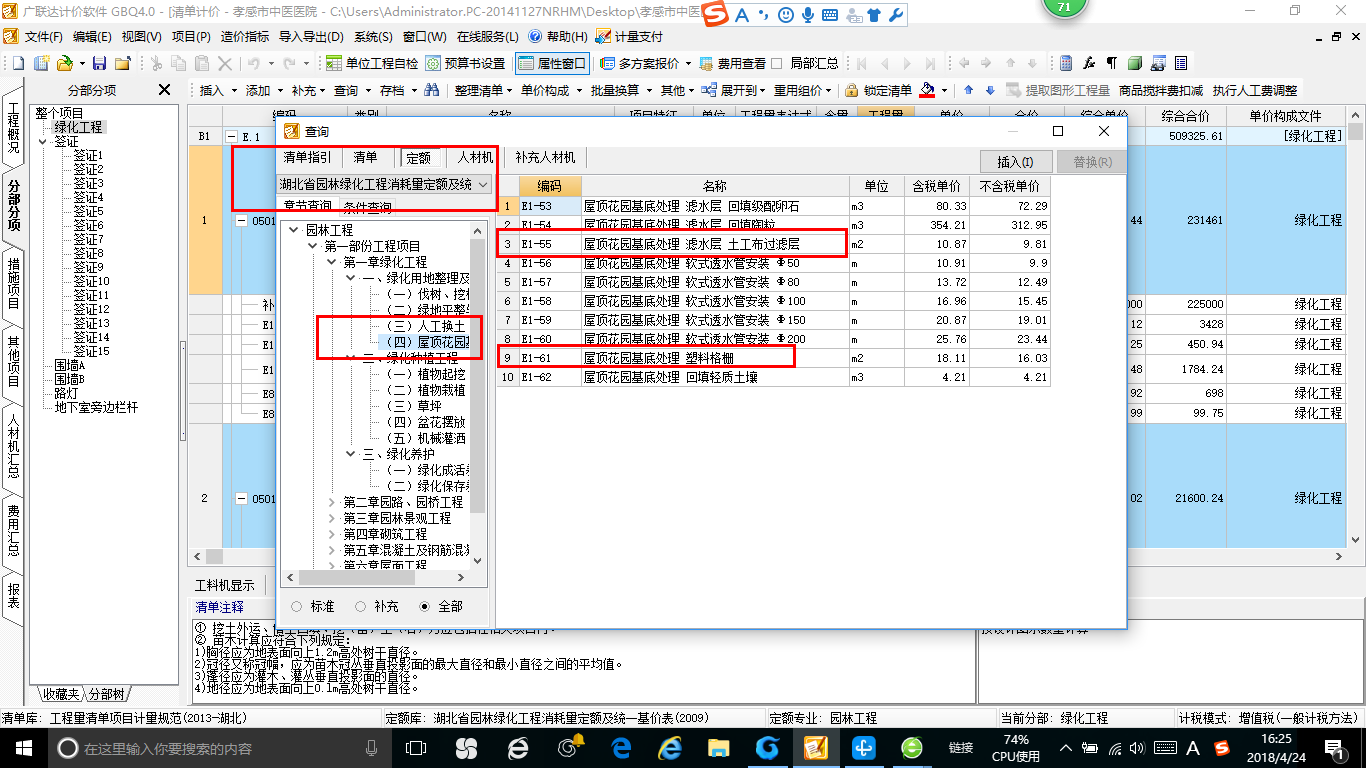Collapse 第一部份工程项目 tree node

coord(313,246)
